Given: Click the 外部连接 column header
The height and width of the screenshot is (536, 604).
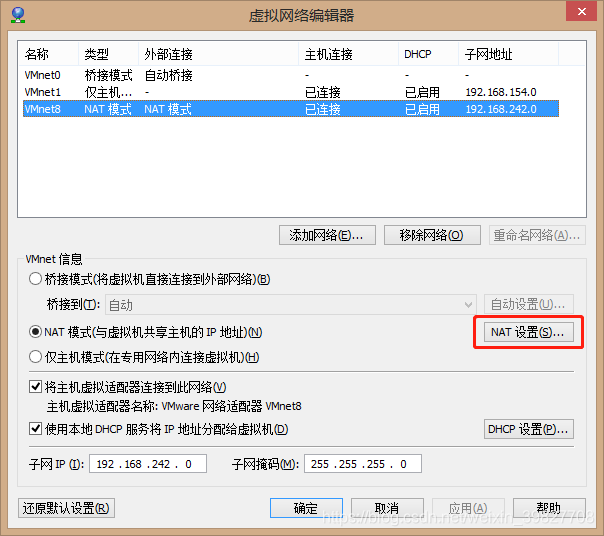Looking at the screenshot, I should pyautogui.click(x=218, y=54).
